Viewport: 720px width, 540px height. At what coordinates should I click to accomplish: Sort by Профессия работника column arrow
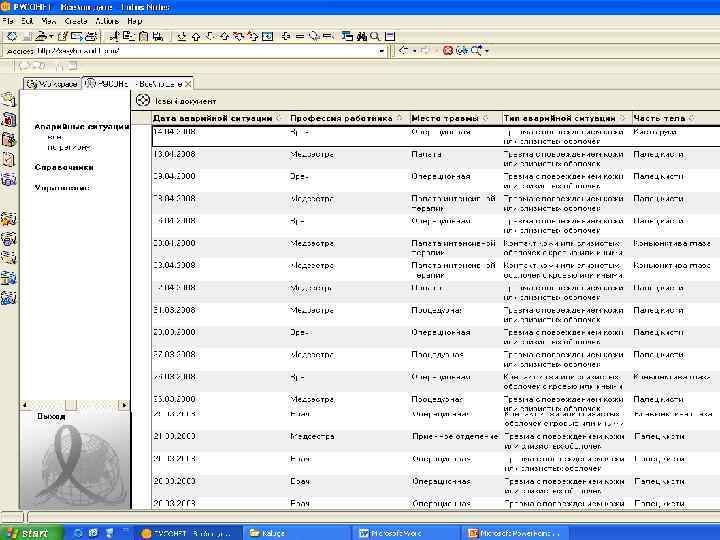click(x=399, y=118)
